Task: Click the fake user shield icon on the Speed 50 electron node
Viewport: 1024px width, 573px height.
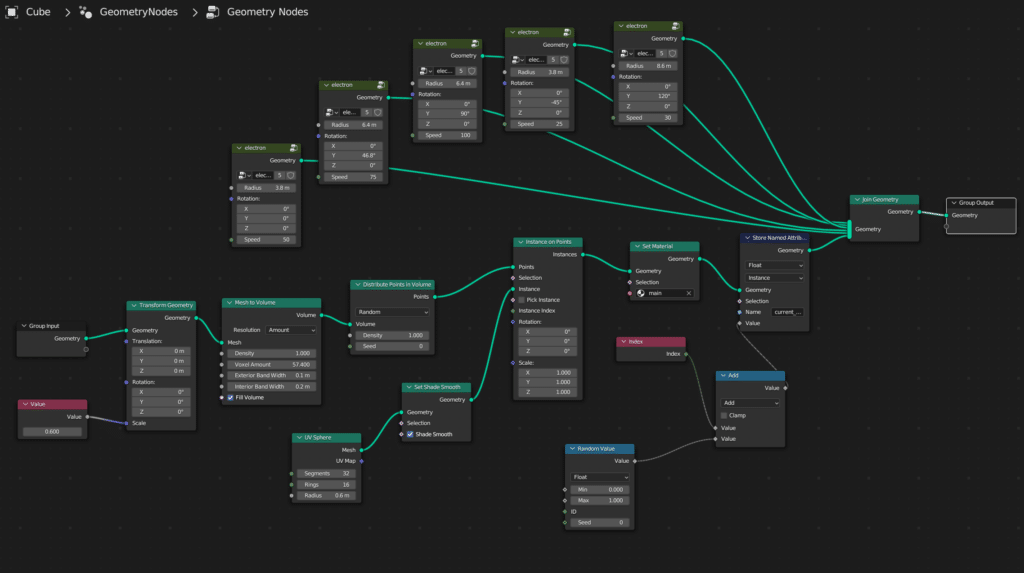Action: click(x=290, y=175)
